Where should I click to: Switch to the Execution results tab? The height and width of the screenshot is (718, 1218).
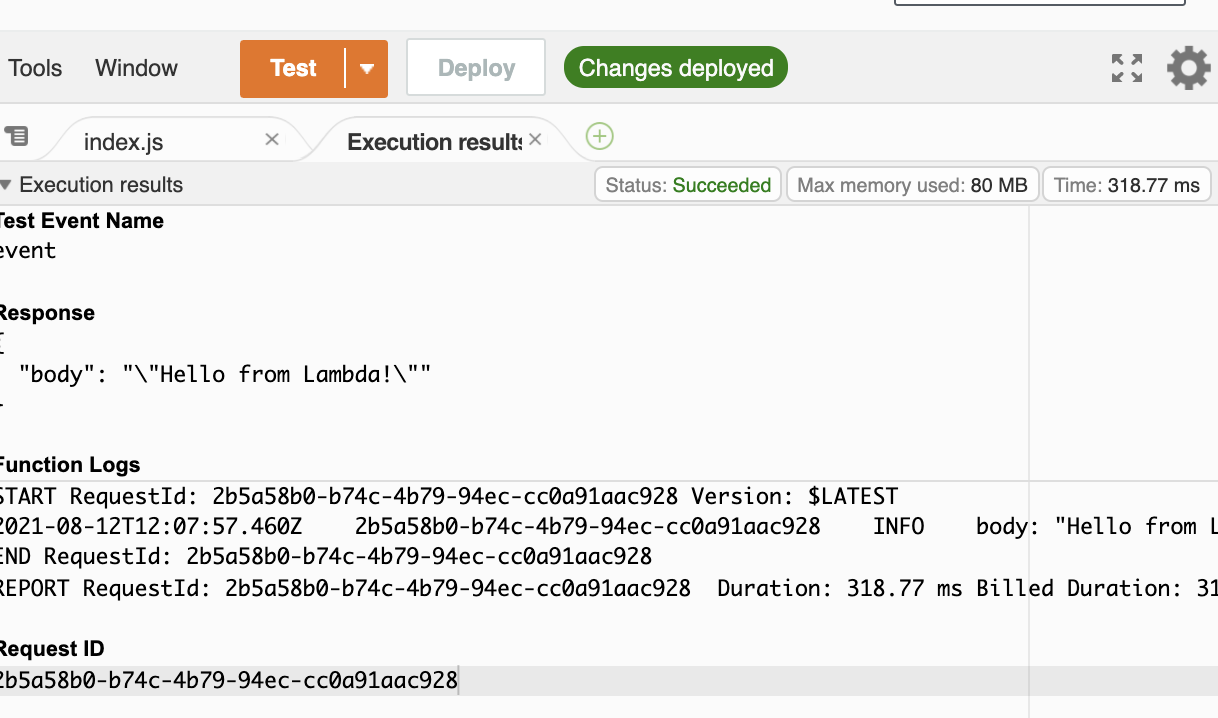(x=434, y=142)
